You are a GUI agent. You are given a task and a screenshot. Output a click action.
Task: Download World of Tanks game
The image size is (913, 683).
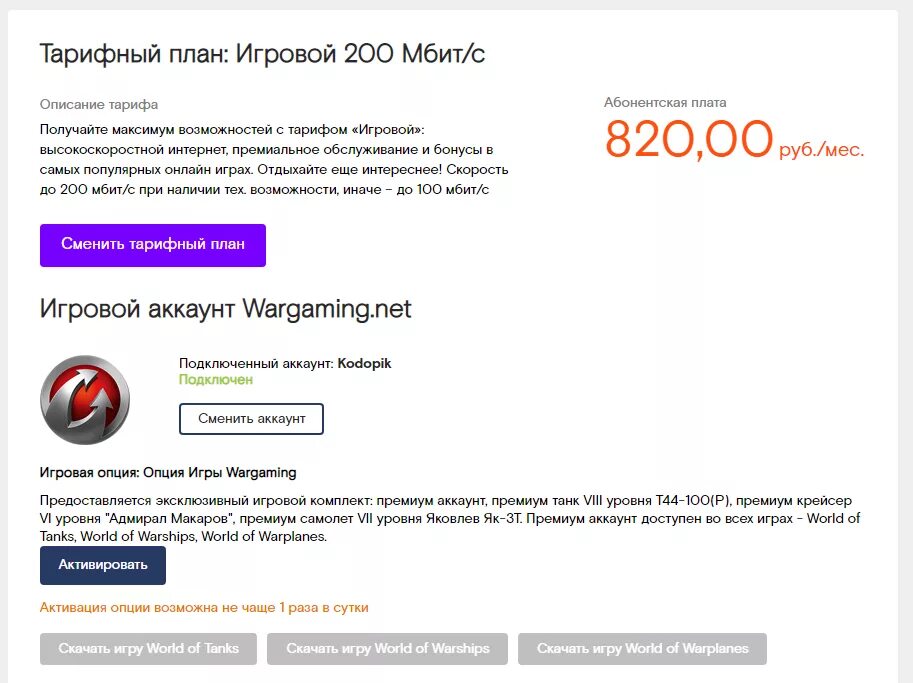[x=148, y=649]
